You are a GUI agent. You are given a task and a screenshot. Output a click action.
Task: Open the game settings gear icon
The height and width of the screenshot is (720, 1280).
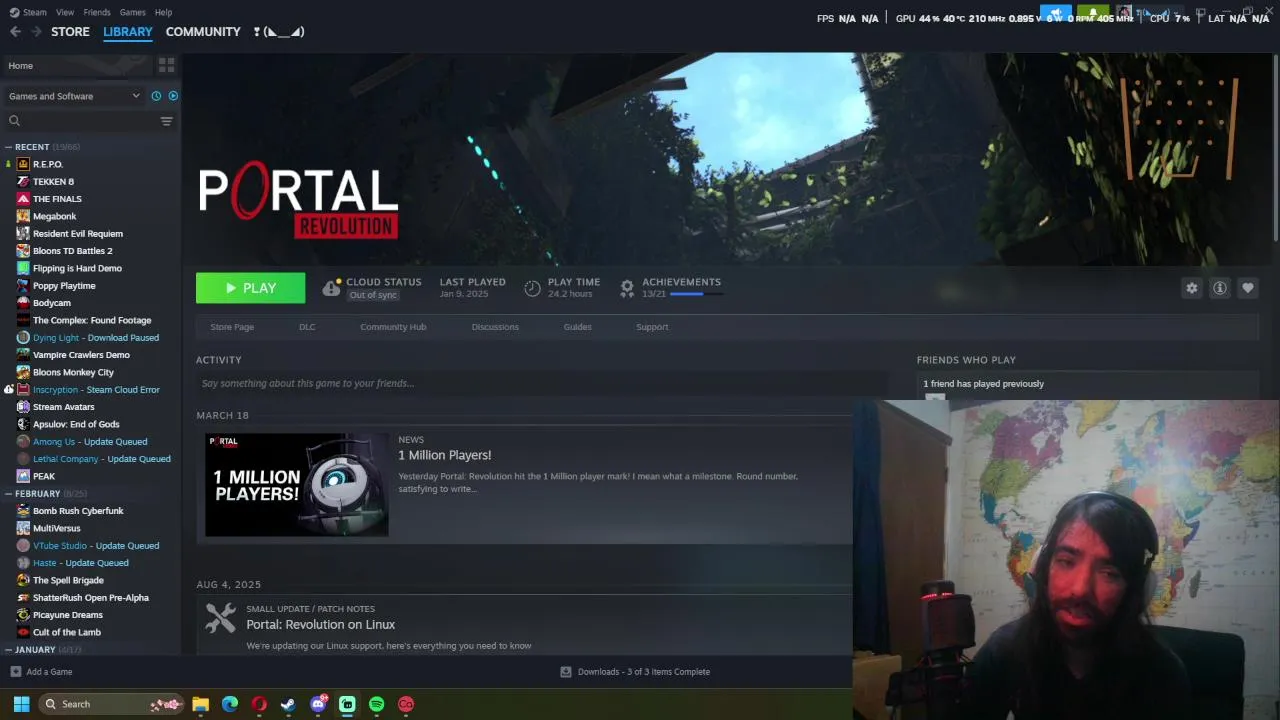pos(1192,288)
